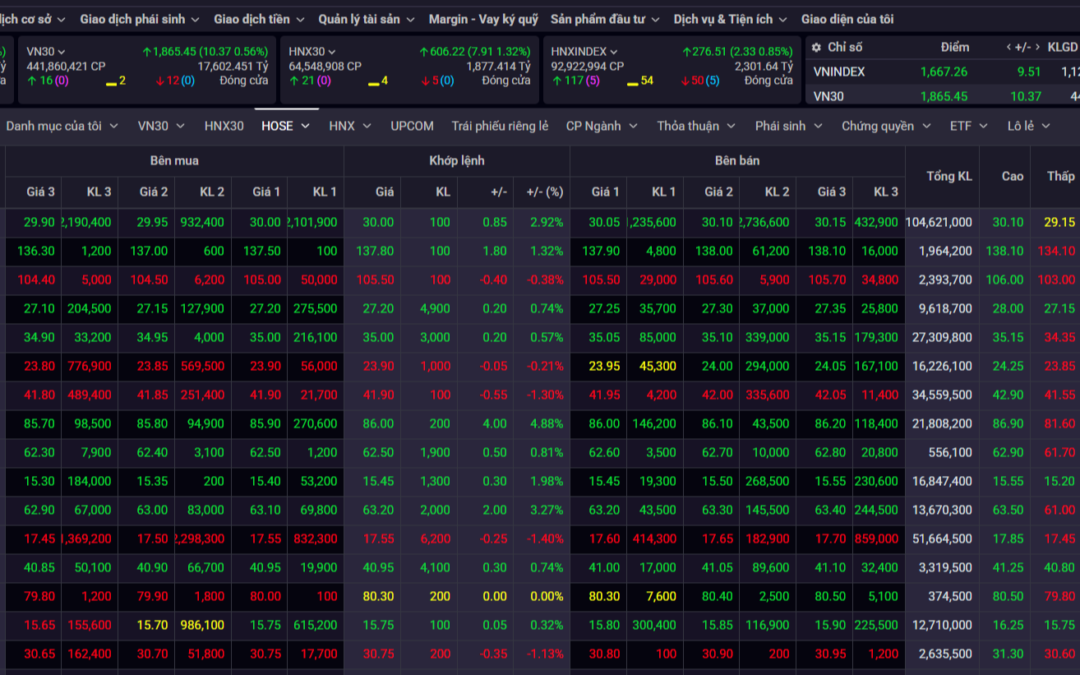Open the Dịch vụ & Tiện ích menu
The image size is (1080, 675).
click(x=730, y=19)
